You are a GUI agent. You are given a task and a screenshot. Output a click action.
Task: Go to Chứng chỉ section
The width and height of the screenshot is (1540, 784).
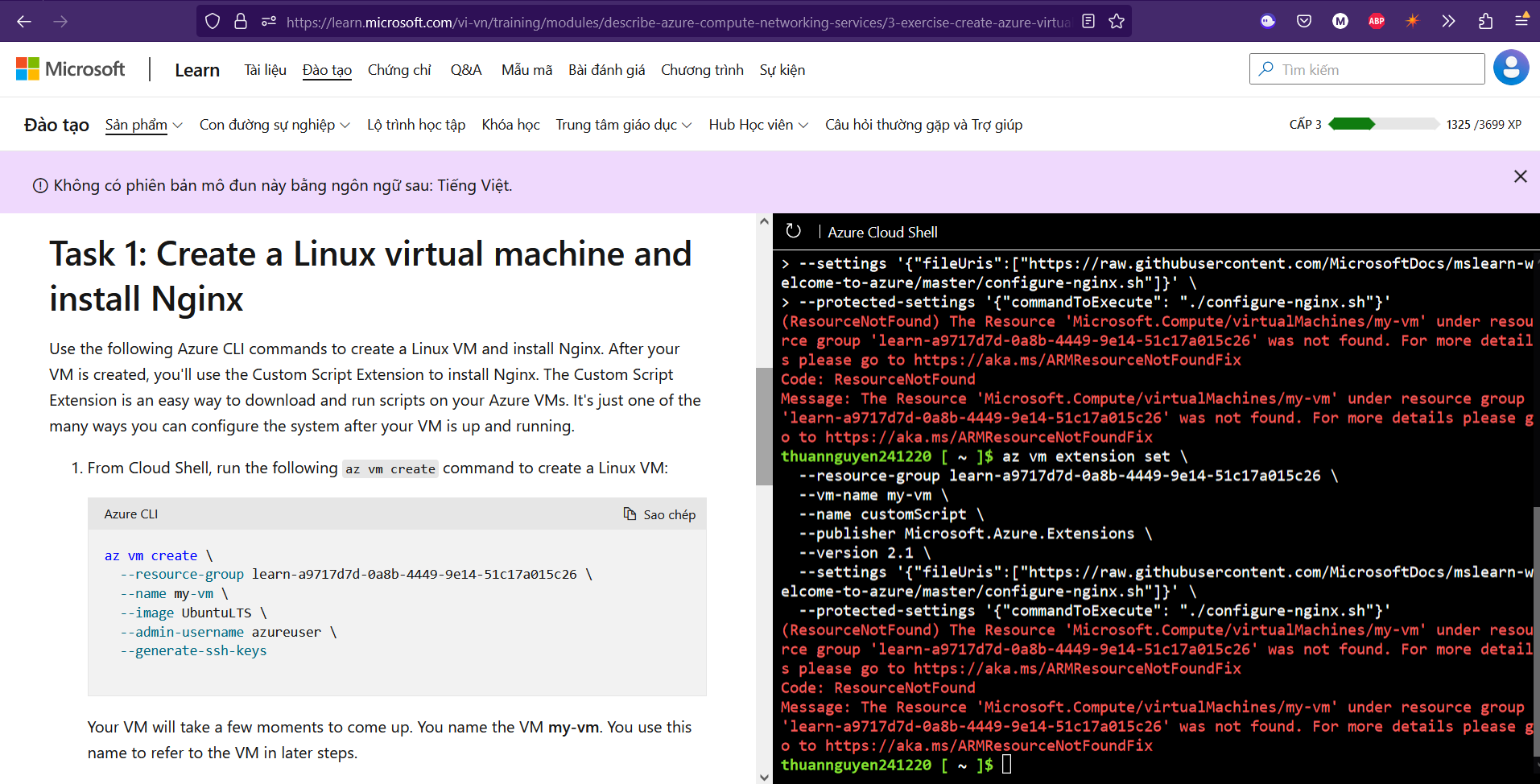coord(399,70)
